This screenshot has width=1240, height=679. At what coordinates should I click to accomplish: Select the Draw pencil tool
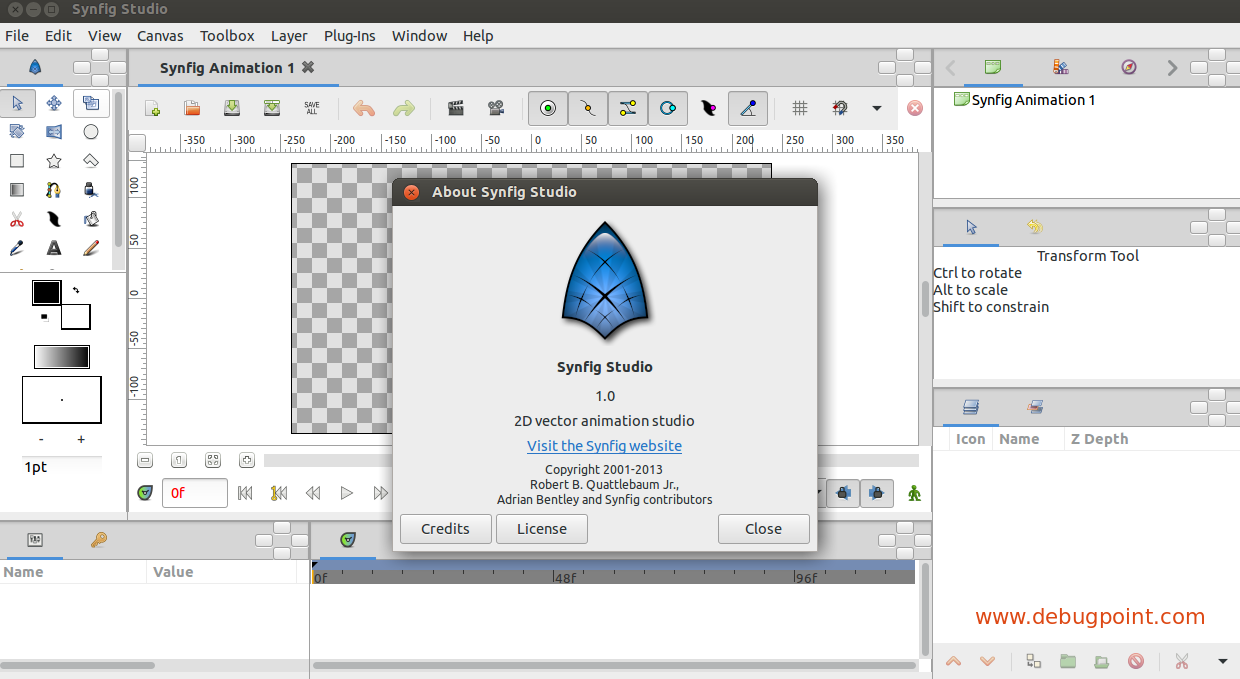coord(91,247)
